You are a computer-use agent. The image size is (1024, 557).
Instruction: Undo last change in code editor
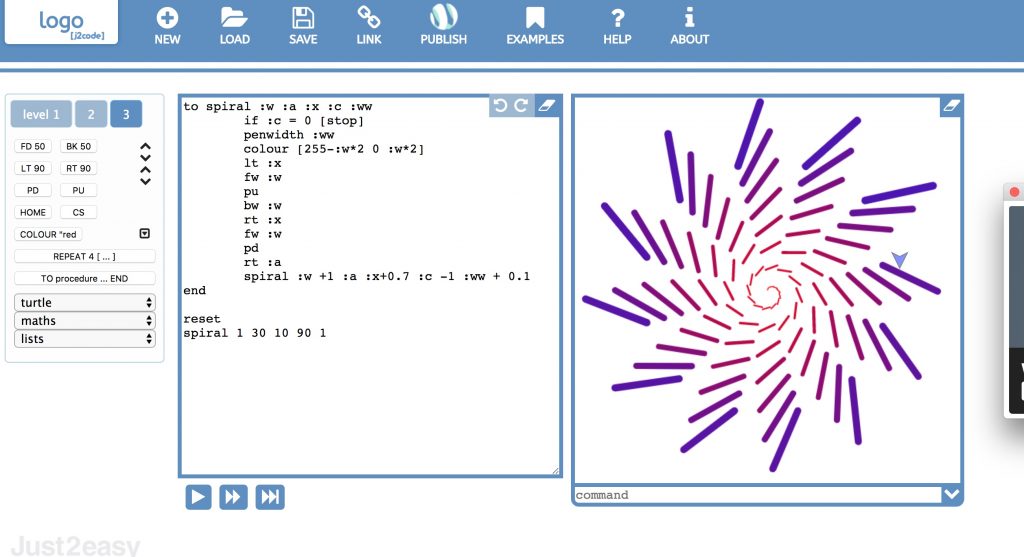pyautogui.click(x=500, y=106)
